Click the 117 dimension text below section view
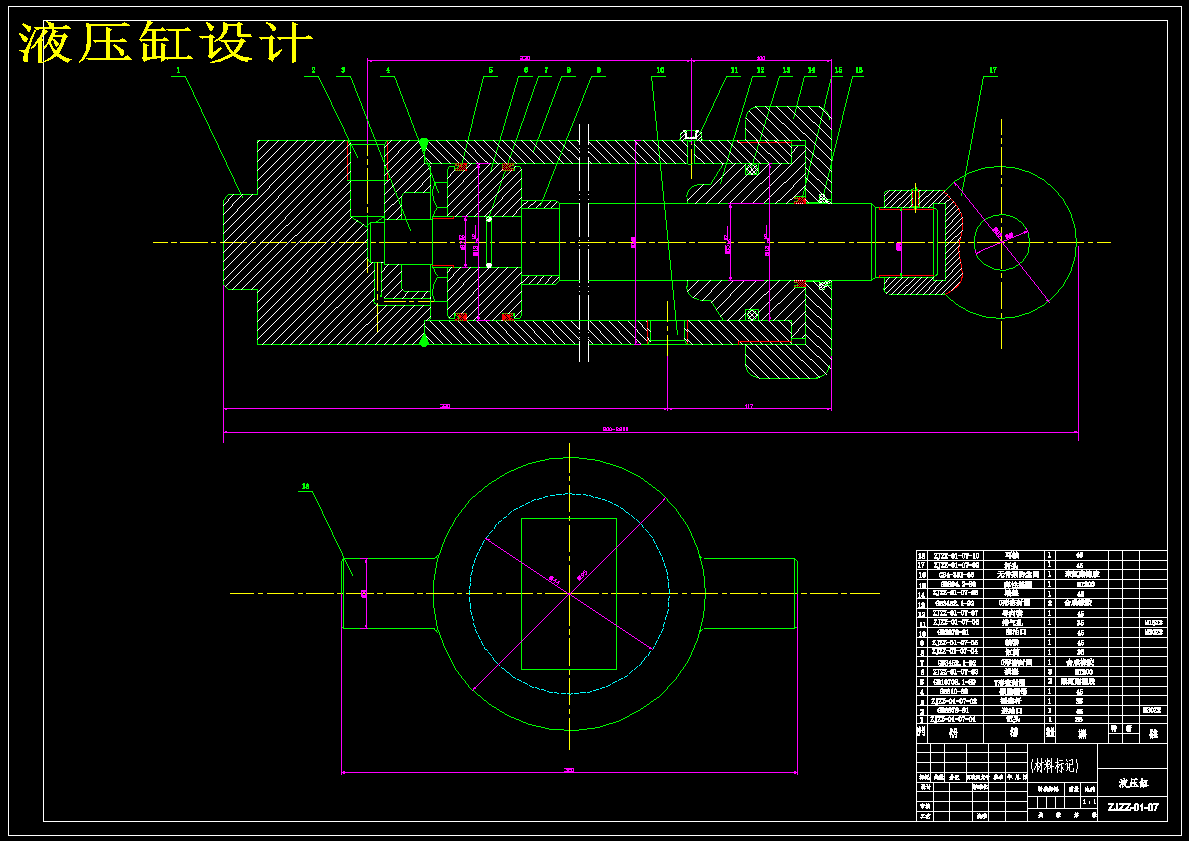This screenshot has width=1189, height=841. pyautogui.click(x=748, y=406)
